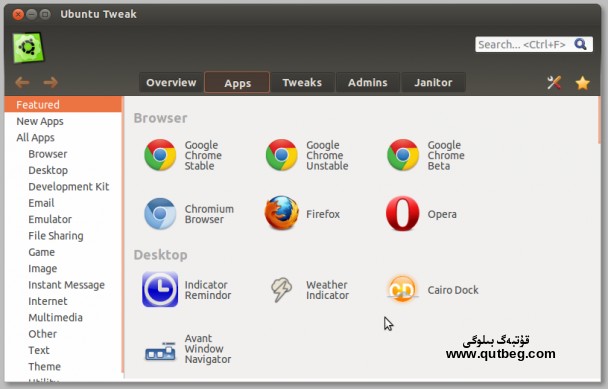Screen dimensions: 608x389
Task: Select the Cairo Dock icon
Action: click(x=402, y=289)
